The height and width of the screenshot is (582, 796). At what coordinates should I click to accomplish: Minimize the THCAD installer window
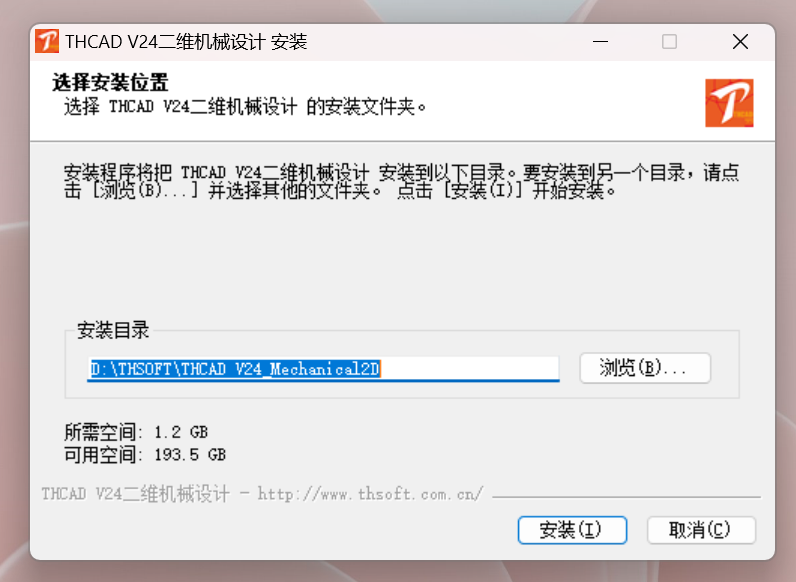click(x=601, y=41)
